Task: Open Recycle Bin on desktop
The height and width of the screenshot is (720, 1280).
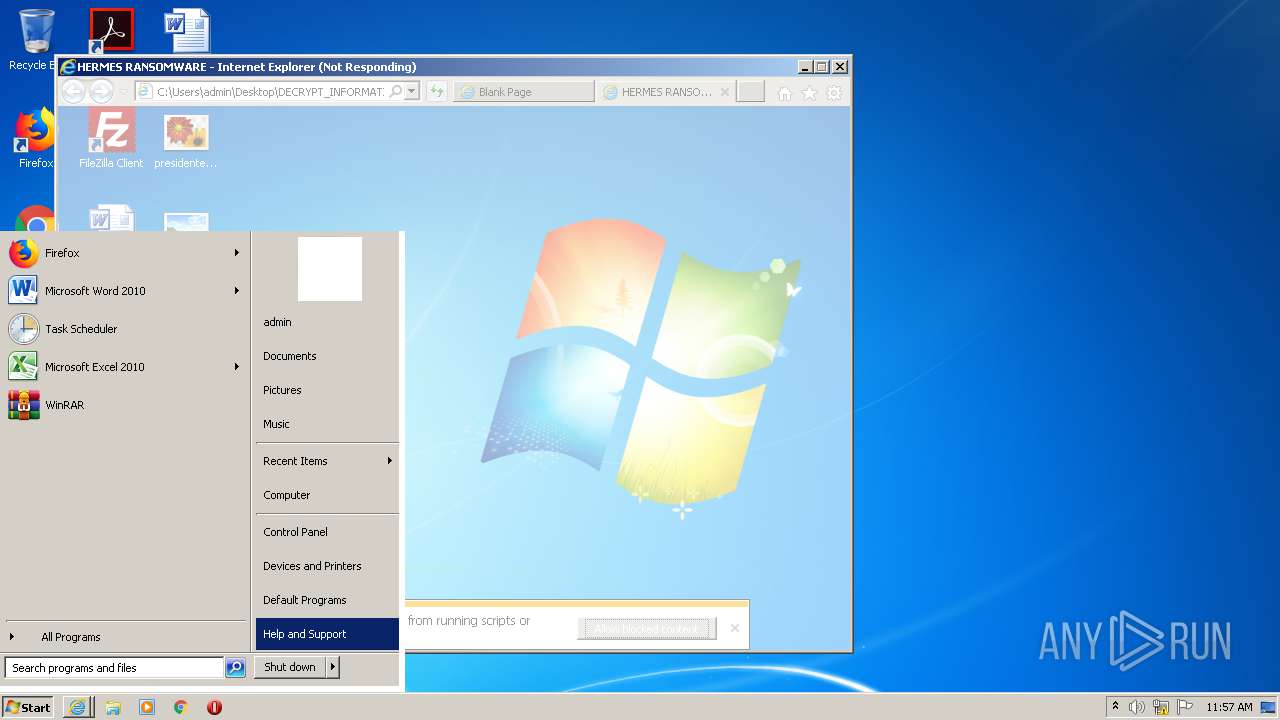Action: tap(36, 40)
